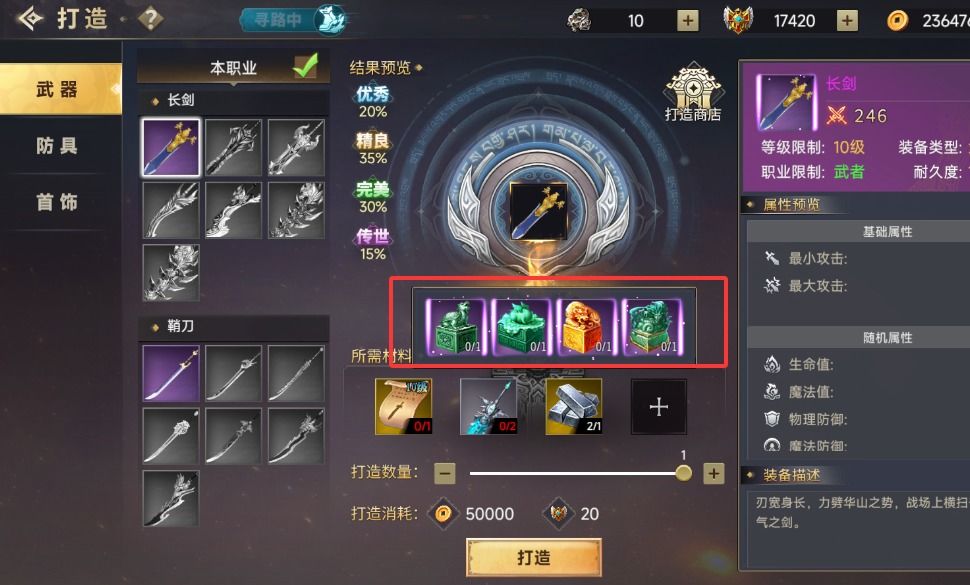This screenshot has width=970, height=585.
Task: Select the scroll blueprint material 0/1
Action: (403, 406)
